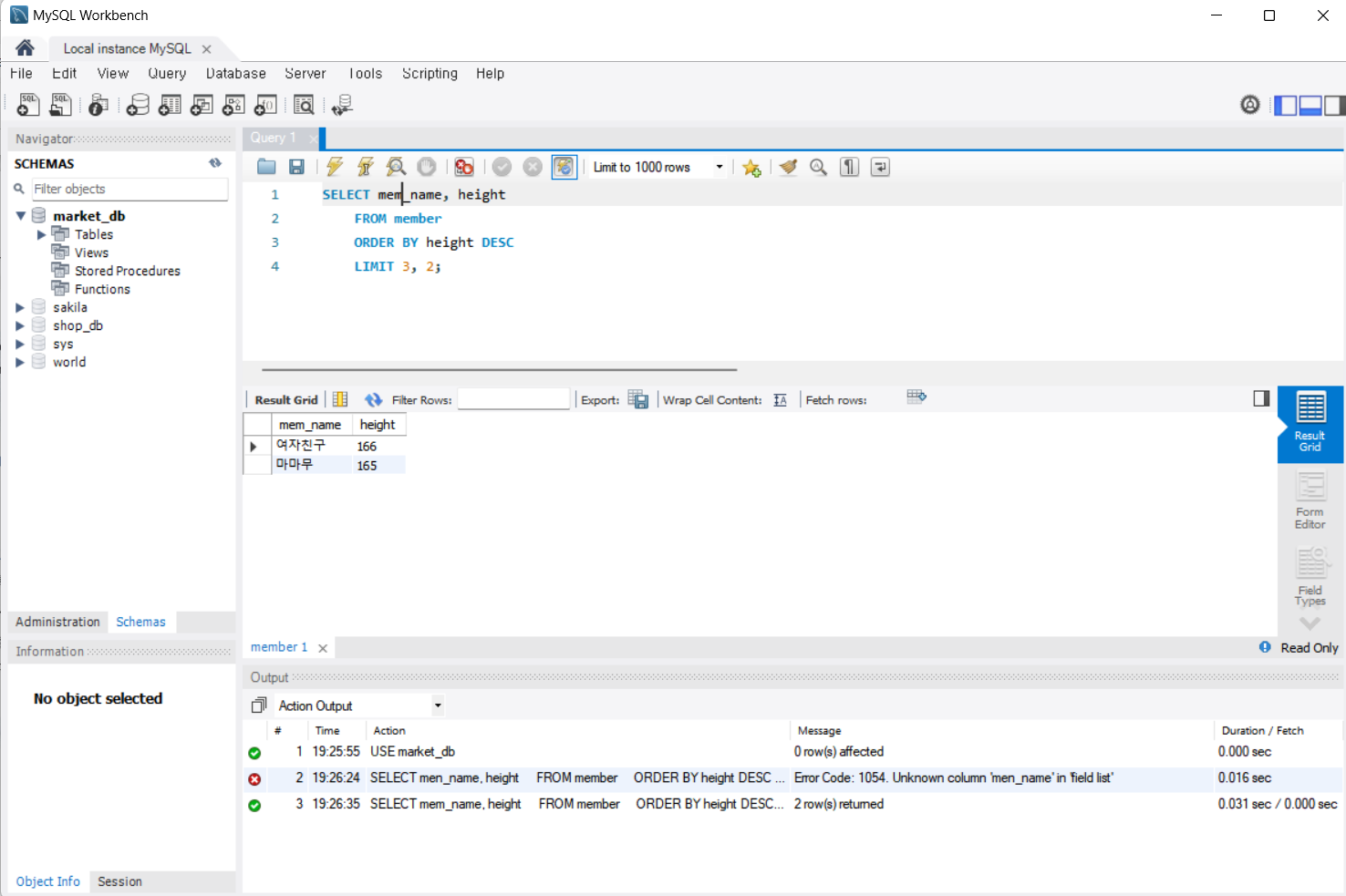This screenshot has height=896, width=1346.
Task: Open the Action Output dropdown
Action: click(438, 705)
